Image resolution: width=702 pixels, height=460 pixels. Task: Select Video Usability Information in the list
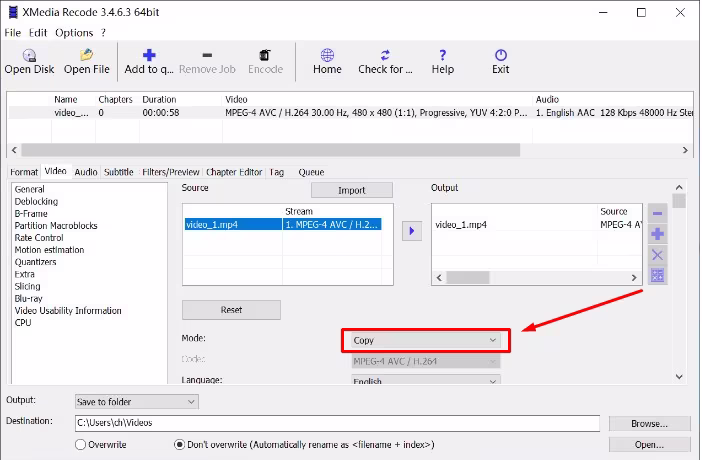pos(68,310)
